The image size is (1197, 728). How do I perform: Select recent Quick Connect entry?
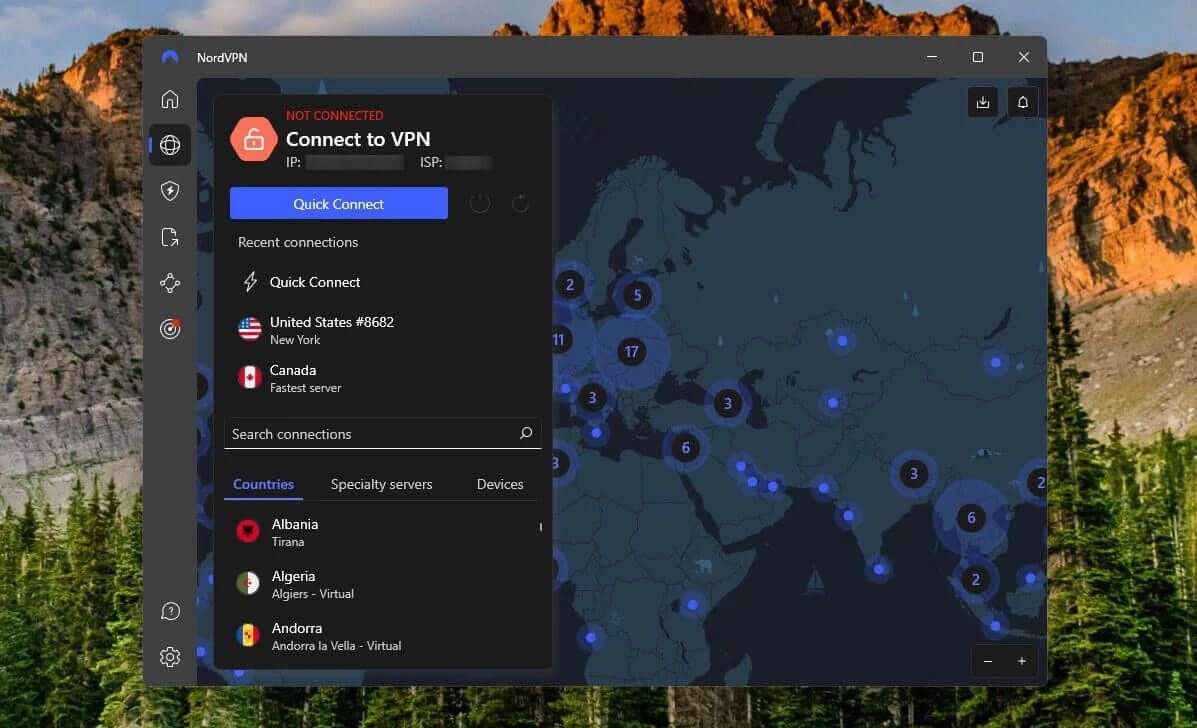pyautogui.click(x=382, y=282)
